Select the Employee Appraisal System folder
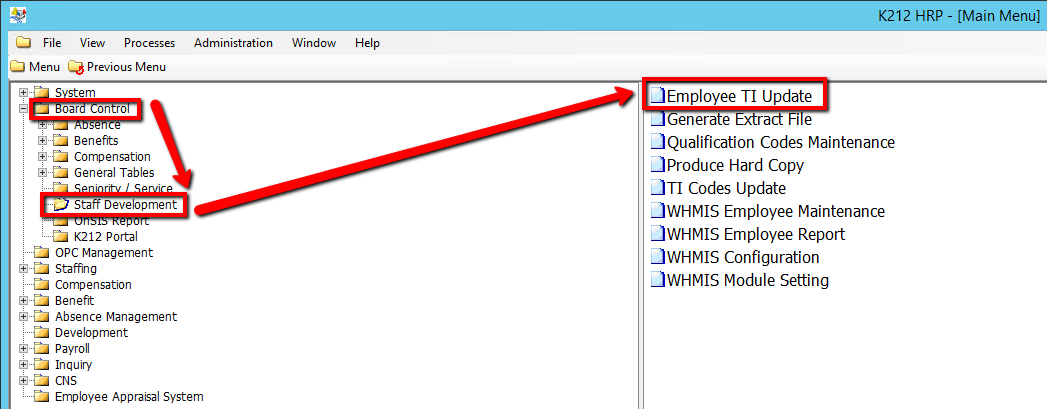Viewport: 1047px width, 409px height. pos(128,397)
